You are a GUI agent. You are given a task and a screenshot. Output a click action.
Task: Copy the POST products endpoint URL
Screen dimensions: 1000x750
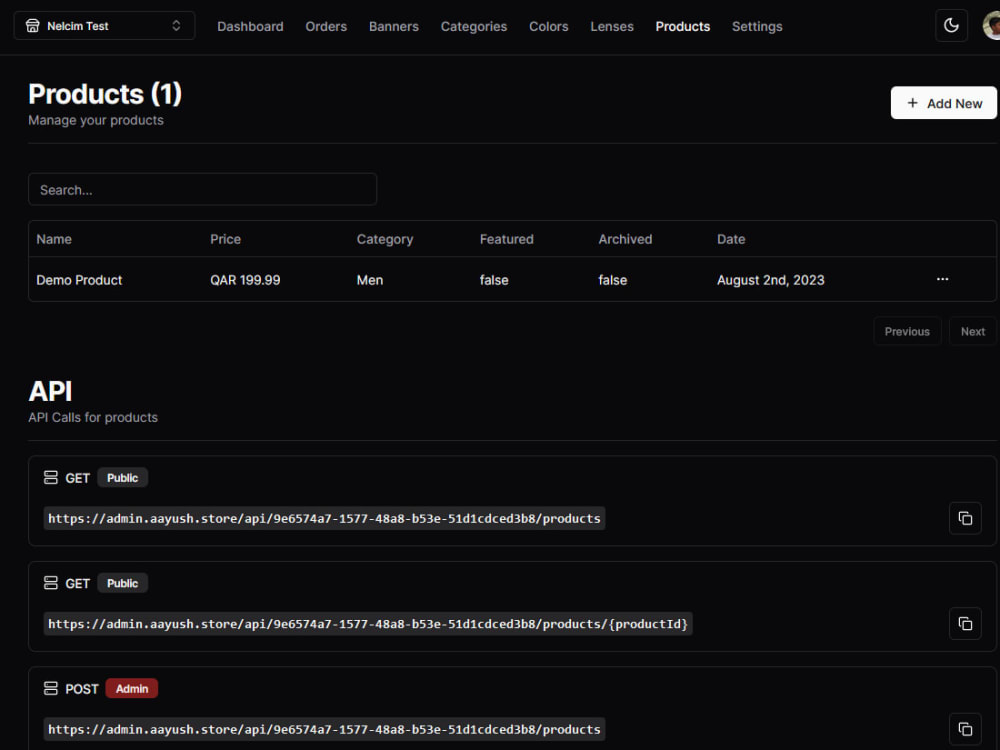click(x=964, y=728)
